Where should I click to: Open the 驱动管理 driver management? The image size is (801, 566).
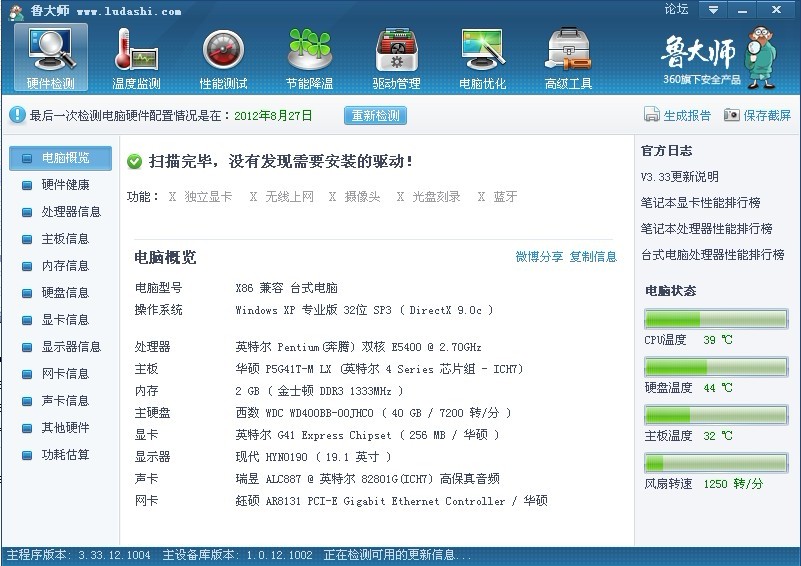coord(396,58)
